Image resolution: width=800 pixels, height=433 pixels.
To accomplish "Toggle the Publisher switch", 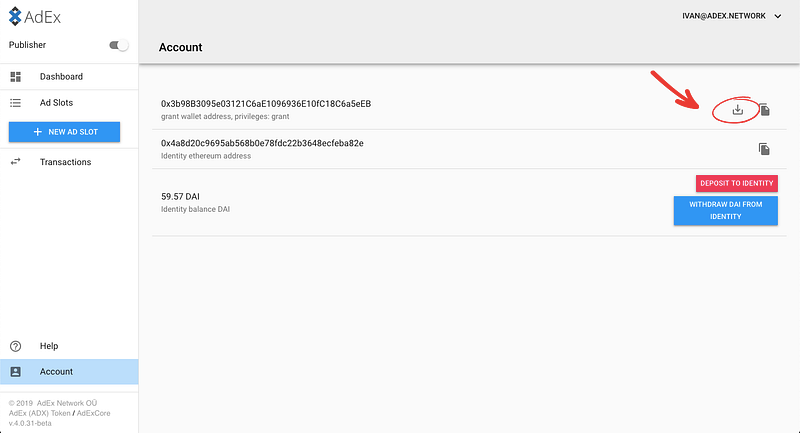I will point(118,45).
